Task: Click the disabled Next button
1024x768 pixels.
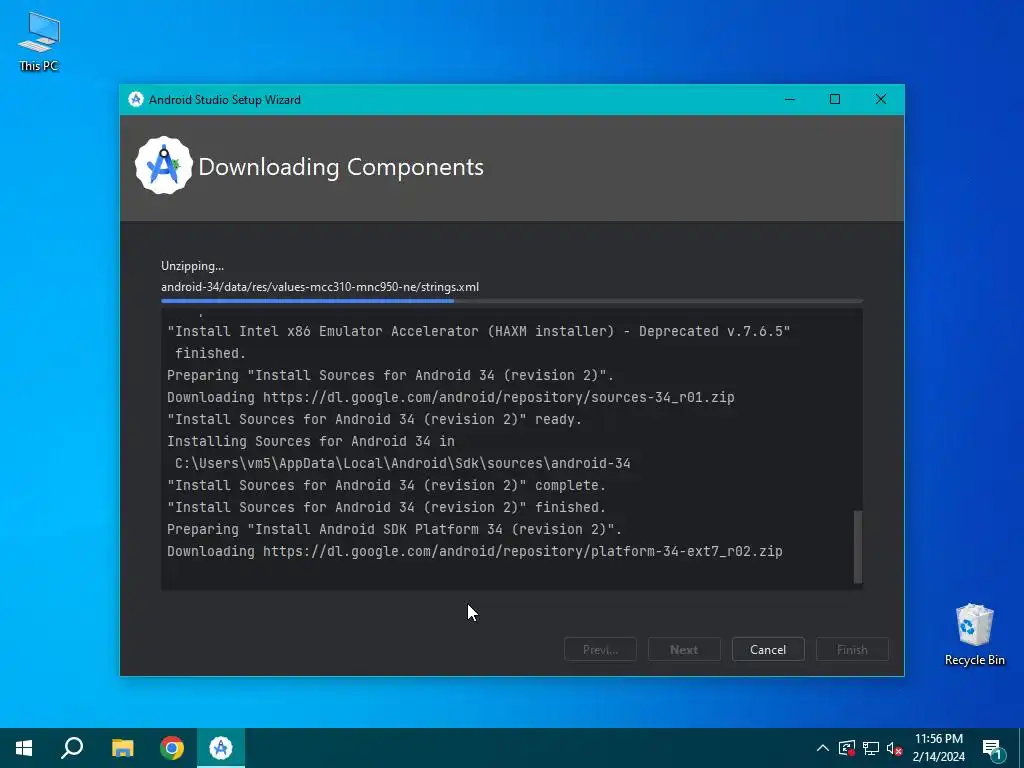Action: coord(684,650)
